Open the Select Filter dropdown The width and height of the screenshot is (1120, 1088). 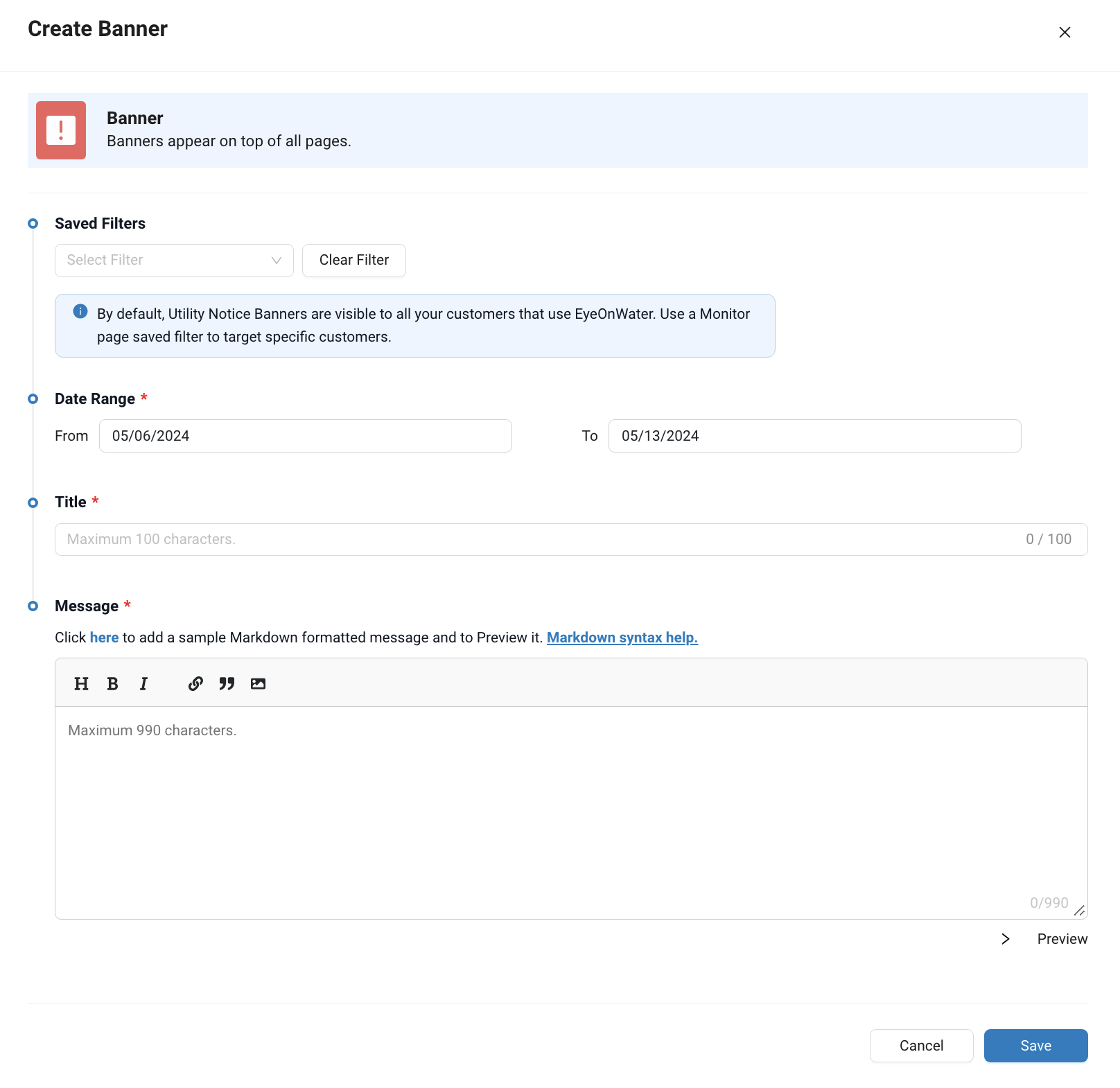(x=174, y=261)
